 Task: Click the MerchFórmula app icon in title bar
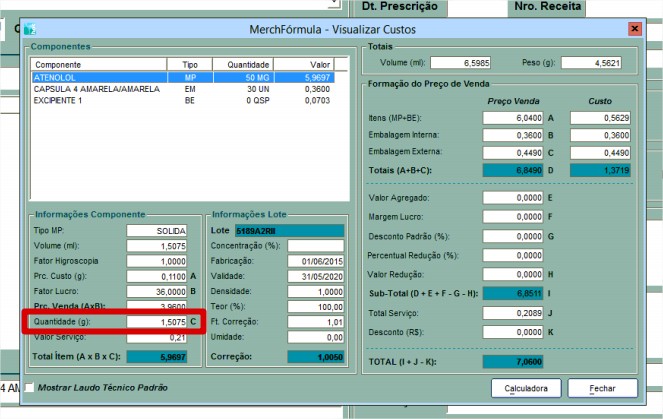30,29
